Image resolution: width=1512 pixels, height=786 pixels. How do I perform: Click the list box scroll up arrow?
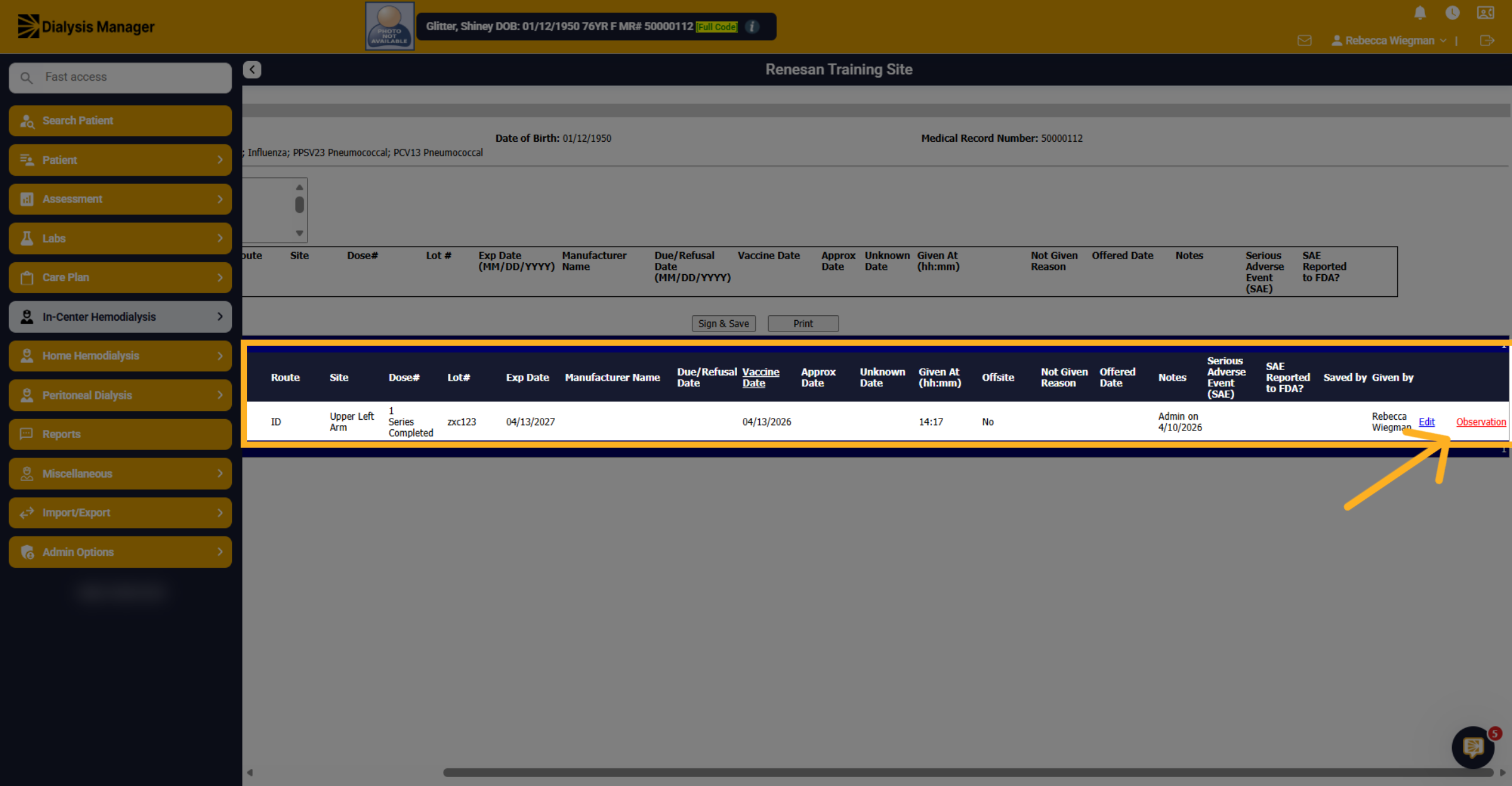[300, 187]
